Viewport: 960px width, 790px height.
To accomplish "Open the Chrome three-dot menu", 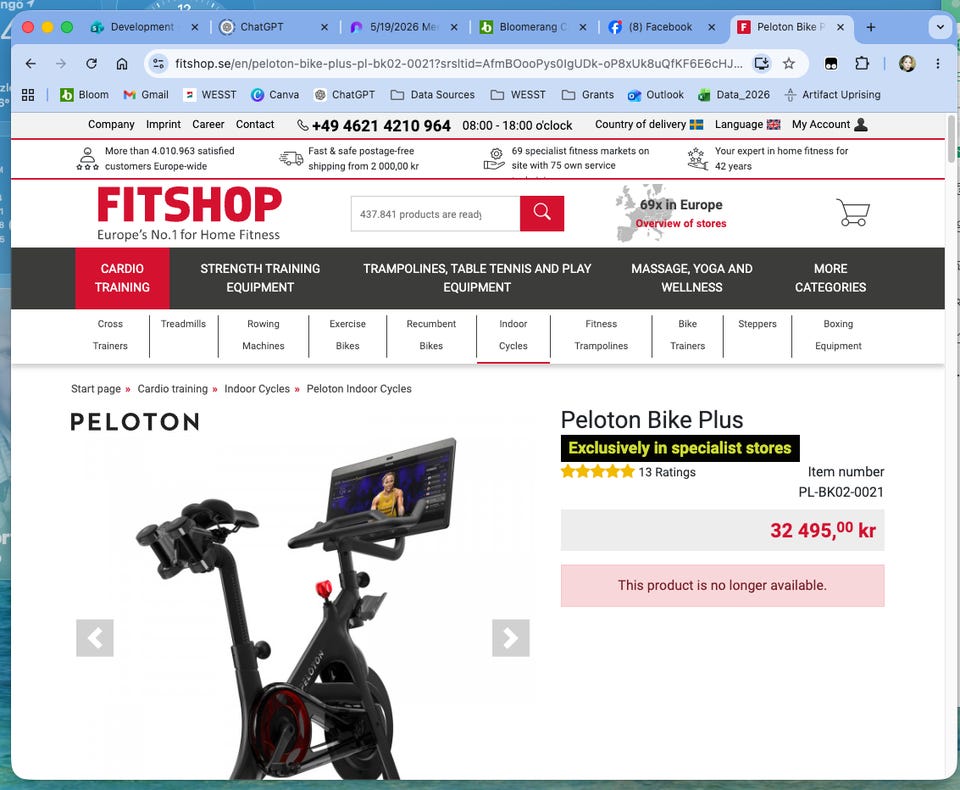I will click(937, 64).
